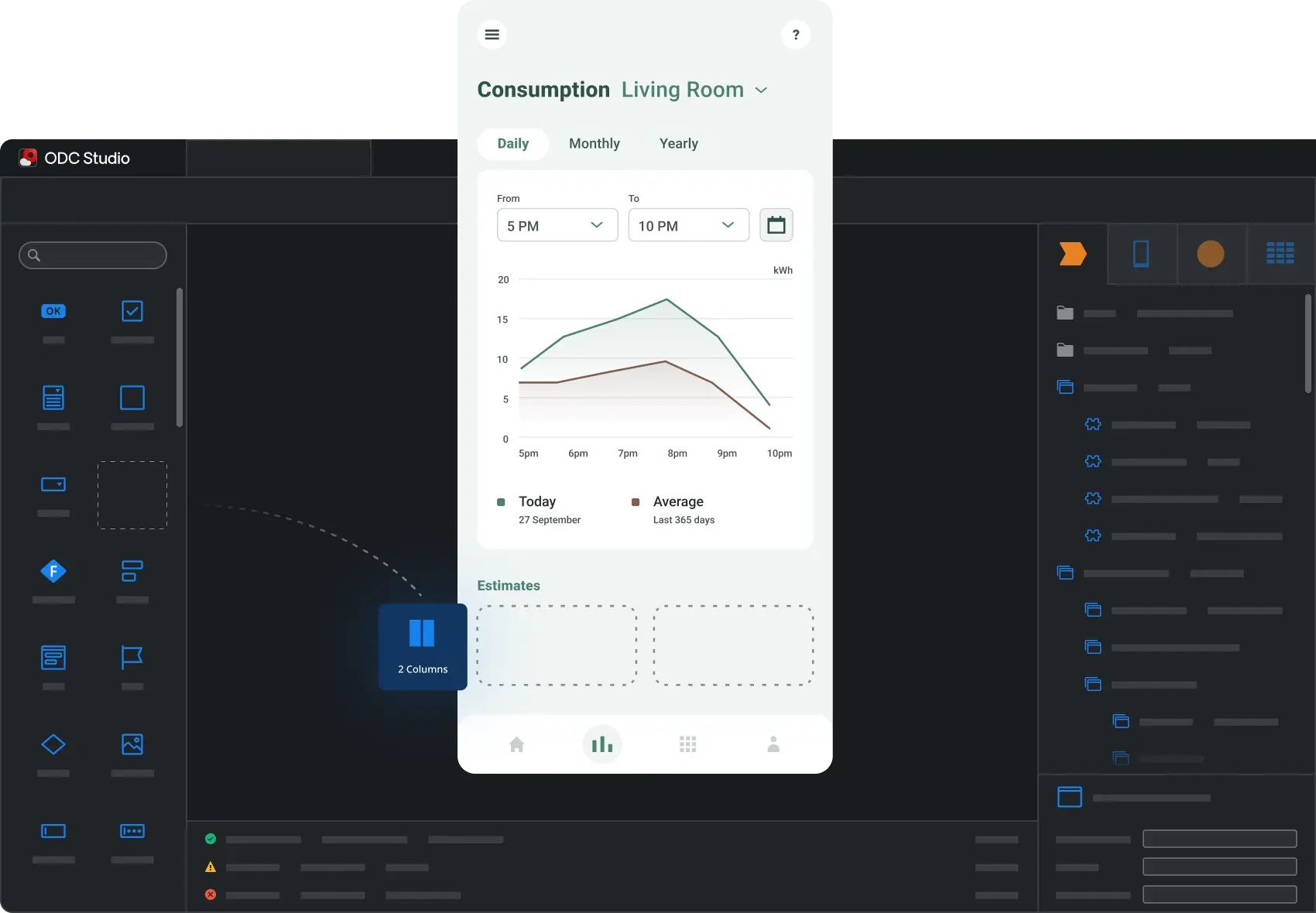Open the data grid tab in right panel
1316x913 pixels.
tap(1280, 254)
